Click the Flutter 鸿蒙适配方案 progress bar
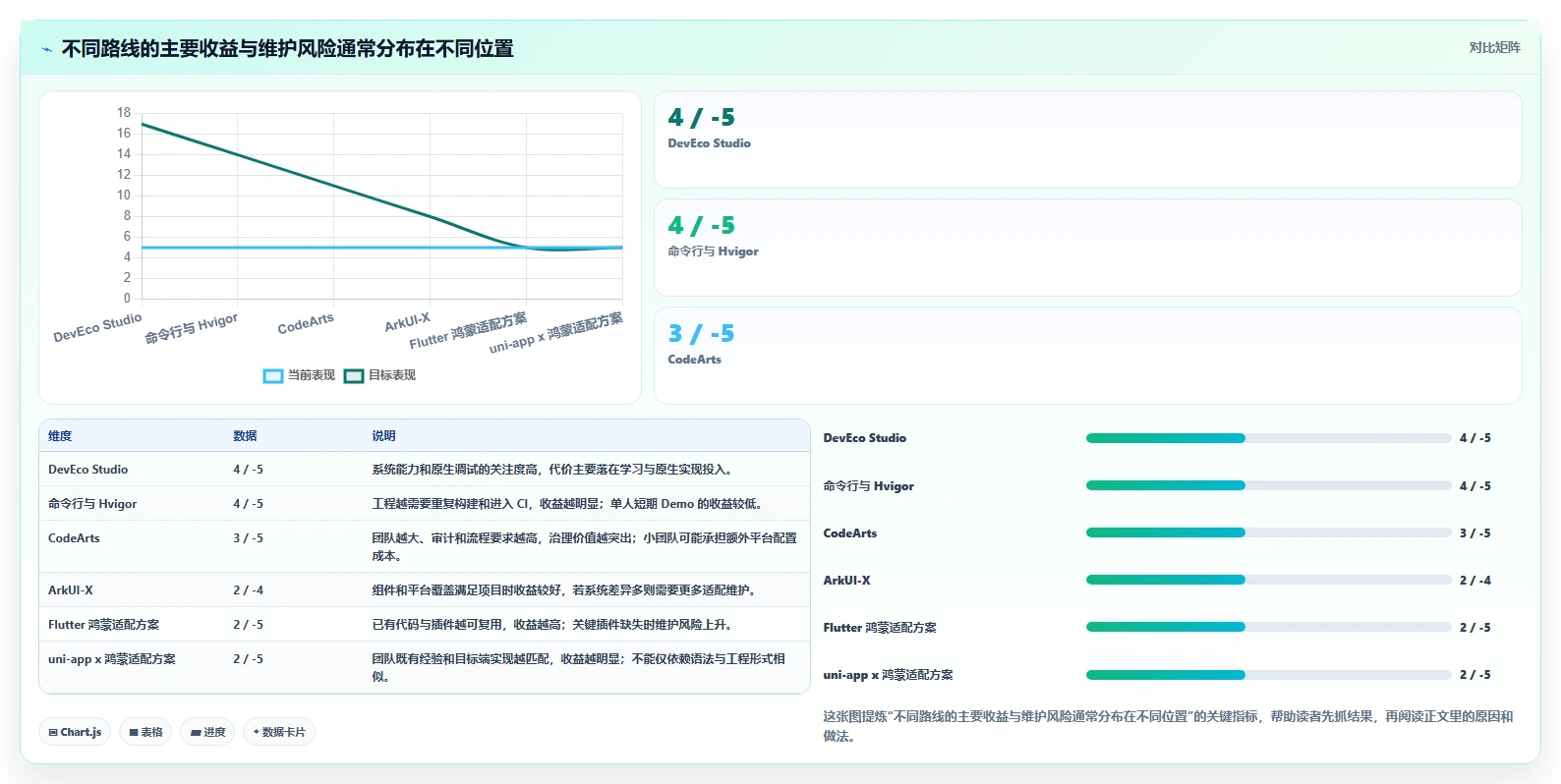This screenshot has height=784, width=1561. click(1268, 627)
